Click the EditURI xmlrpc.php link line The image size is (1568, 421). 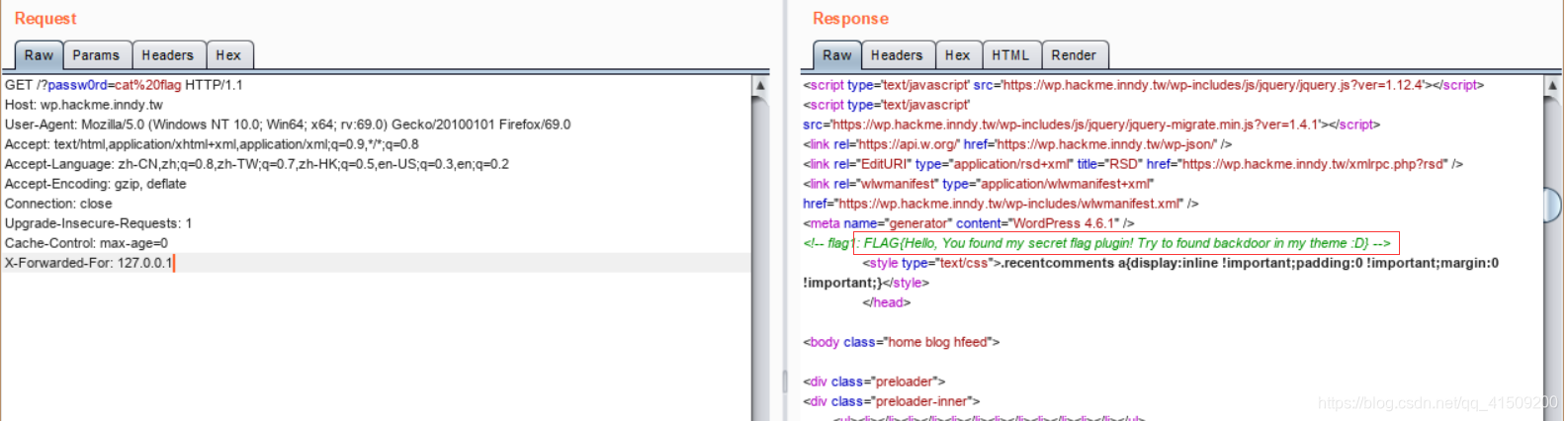[1133, 164]
